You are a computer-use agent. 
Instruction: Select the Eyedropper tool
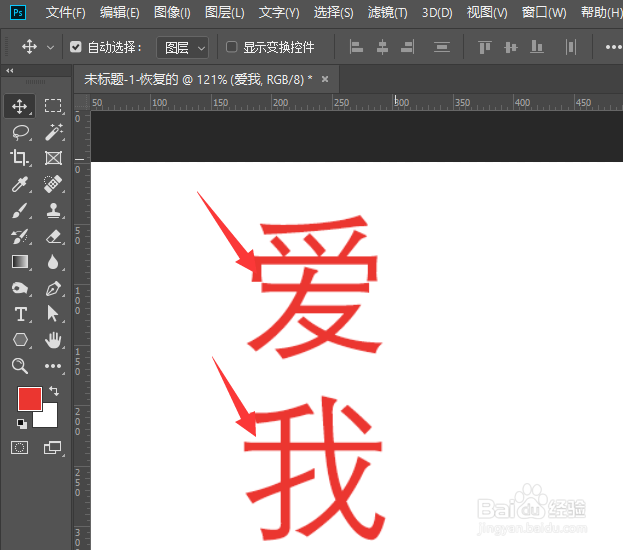tap(19, 184)
